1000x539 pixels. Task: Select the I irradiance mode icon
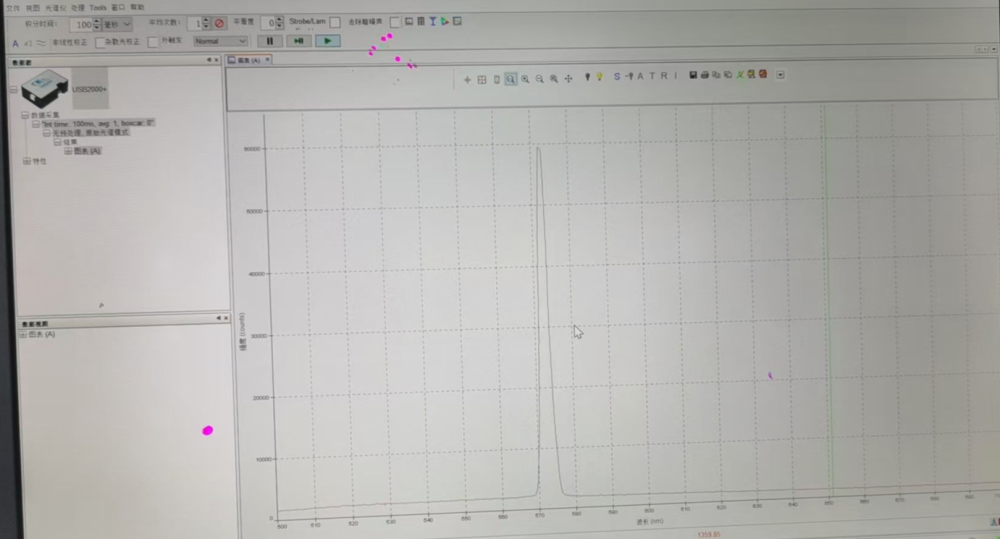675,75
